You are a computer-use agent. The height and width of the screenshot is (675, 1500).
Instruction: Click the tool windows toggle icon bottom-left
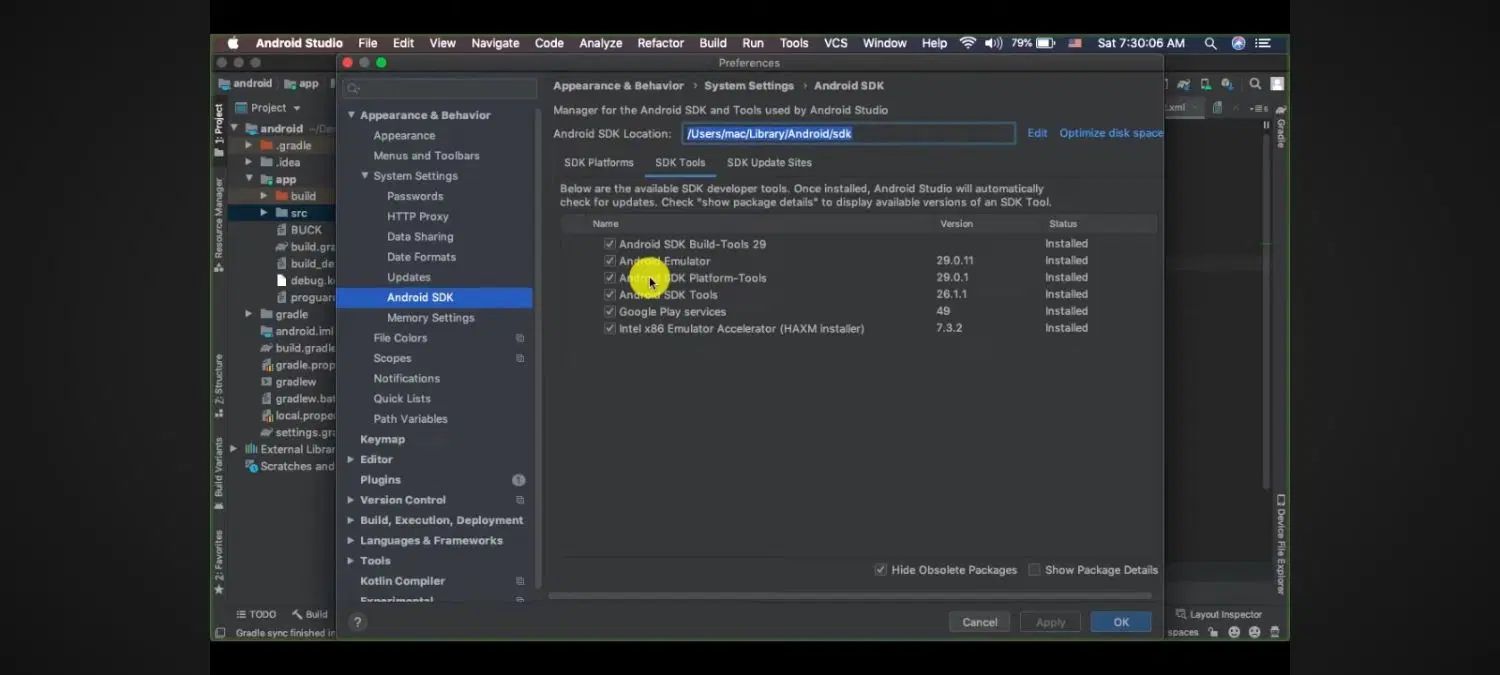pyautogui.click(x=219, y=633)
